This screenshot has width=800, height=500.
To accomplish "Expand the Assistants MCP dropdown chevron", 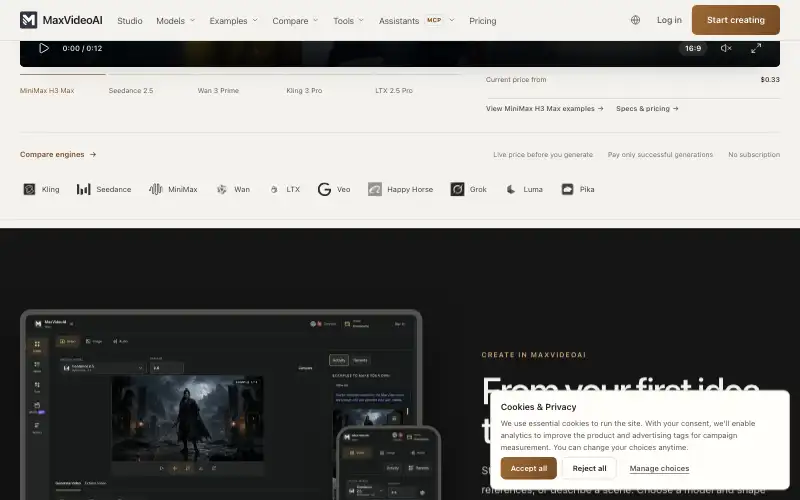I will [x=452, y=20].
